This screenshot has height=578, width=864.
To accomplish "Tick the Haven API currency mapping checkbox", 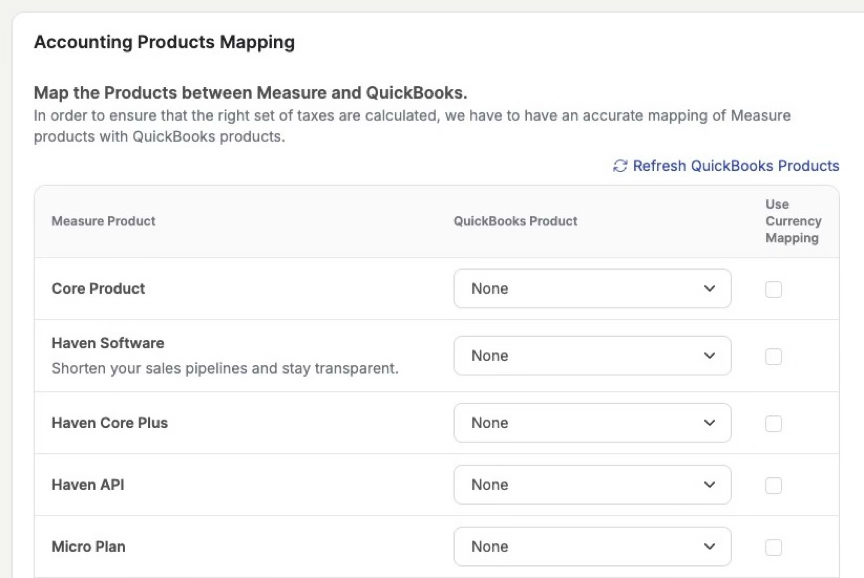I will click(x=773, y=486).
